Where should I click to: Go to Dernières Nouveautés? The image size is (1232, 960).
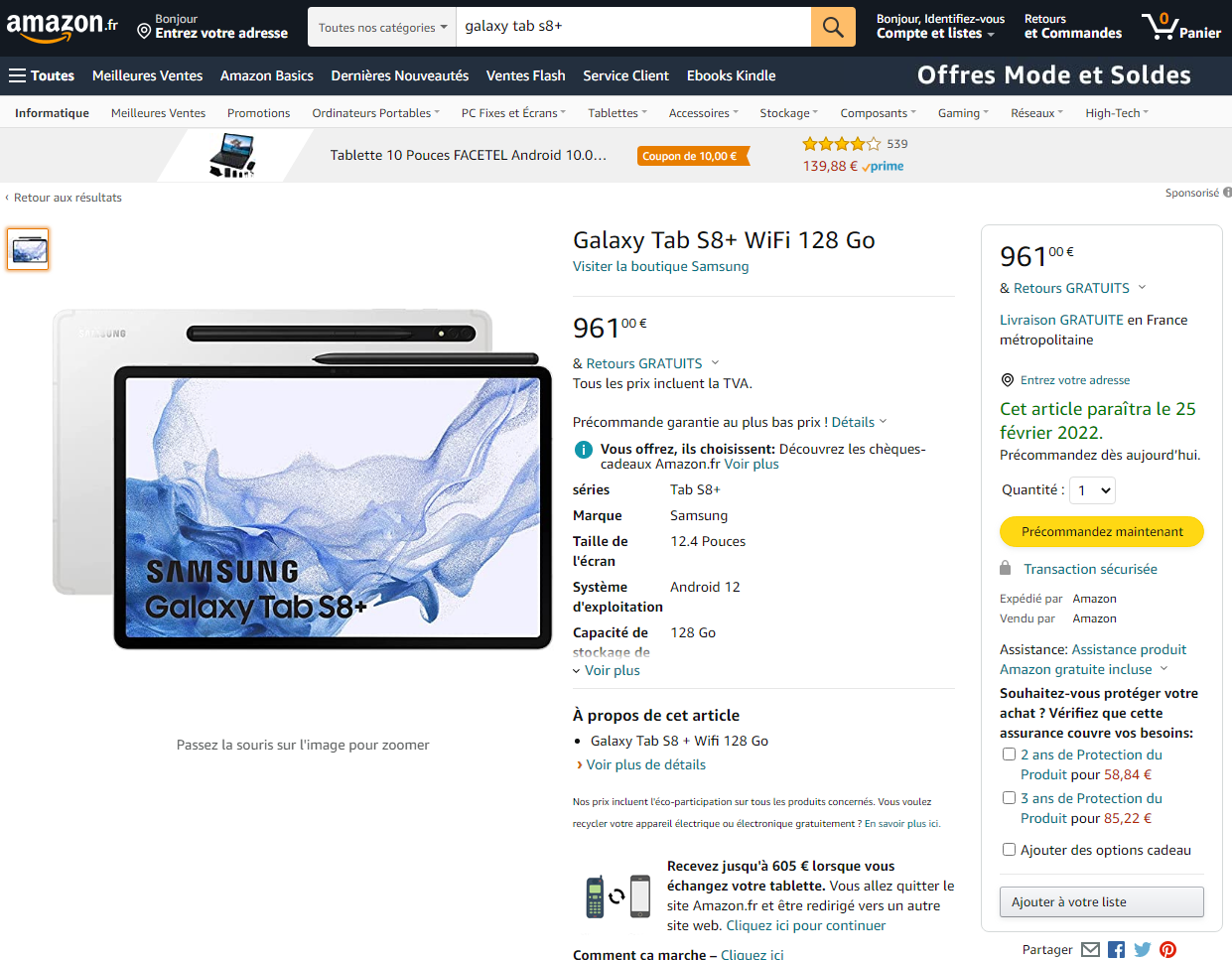400,75
